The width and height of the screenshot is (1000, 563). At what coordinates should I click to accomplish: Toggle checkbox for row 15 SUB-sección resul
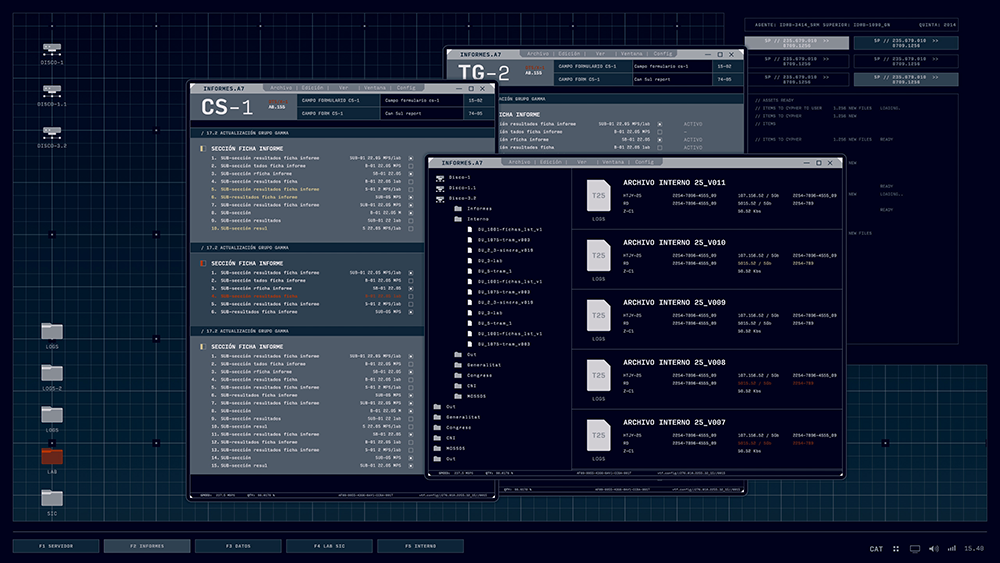pos(411,465)
